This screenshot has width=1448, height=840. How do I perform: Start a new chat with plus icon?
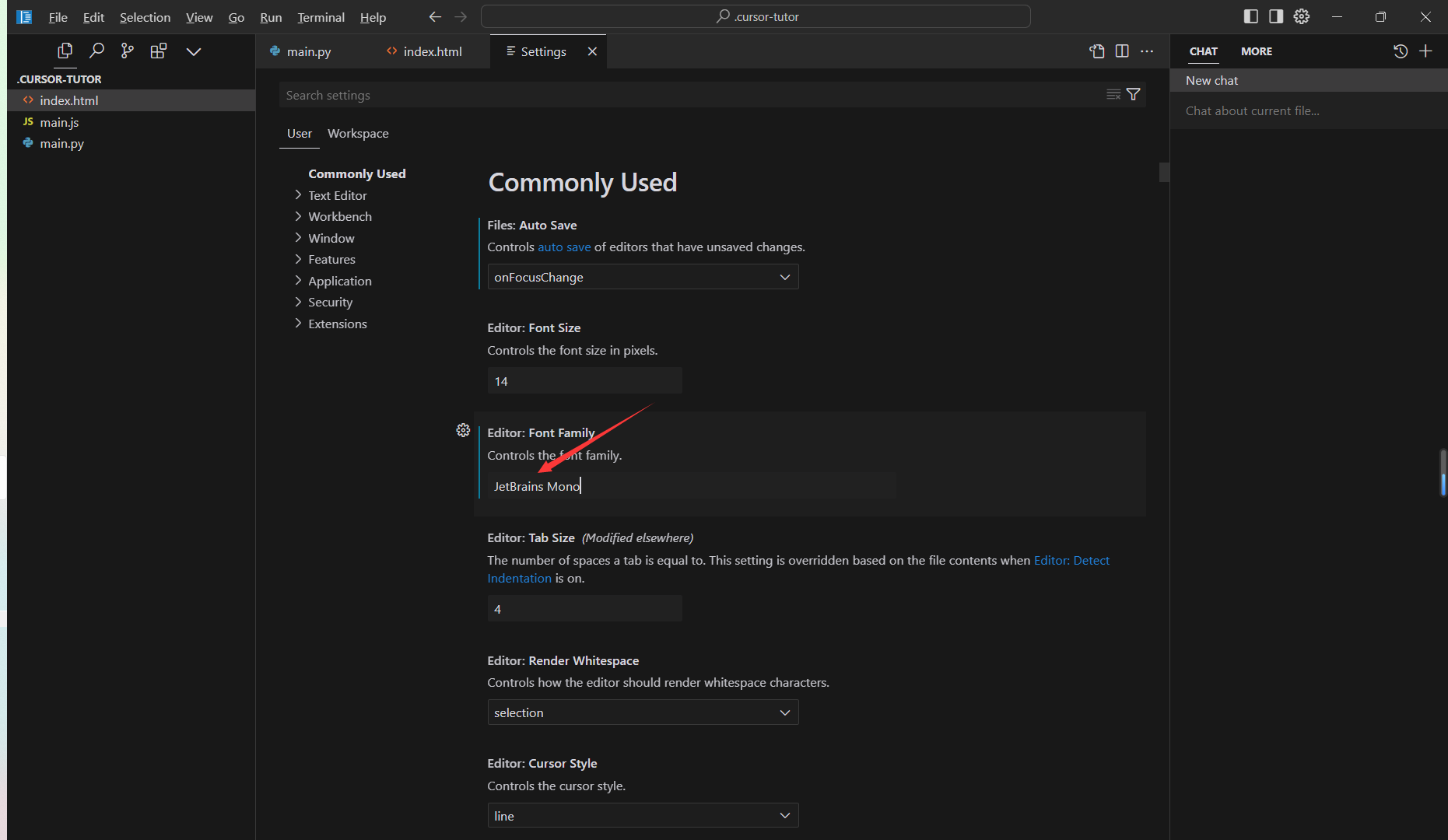[x=1425, y=51]
